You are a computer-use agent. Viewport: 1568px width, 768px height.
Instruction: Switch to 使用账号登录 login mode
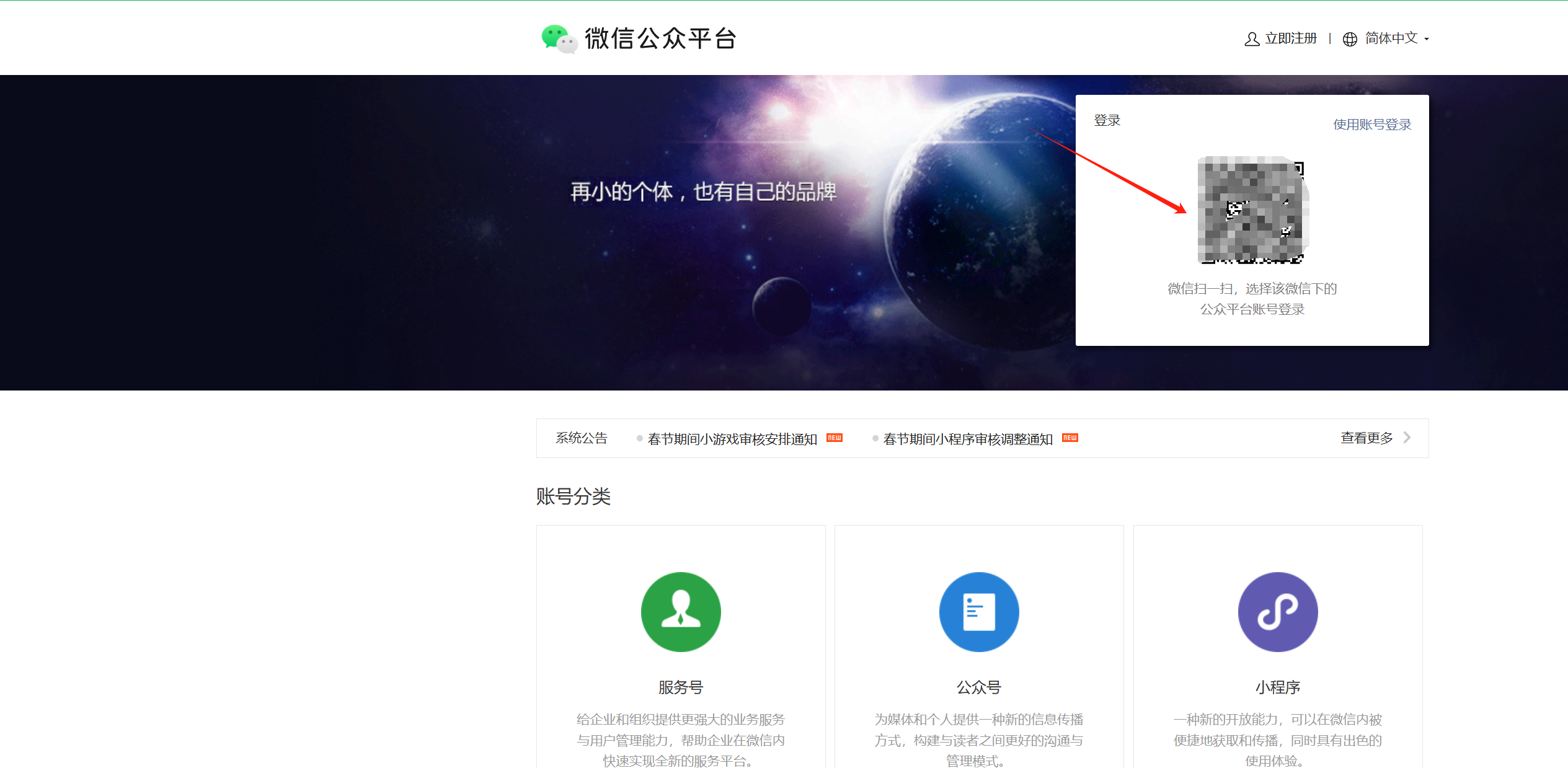(1372, 125)
